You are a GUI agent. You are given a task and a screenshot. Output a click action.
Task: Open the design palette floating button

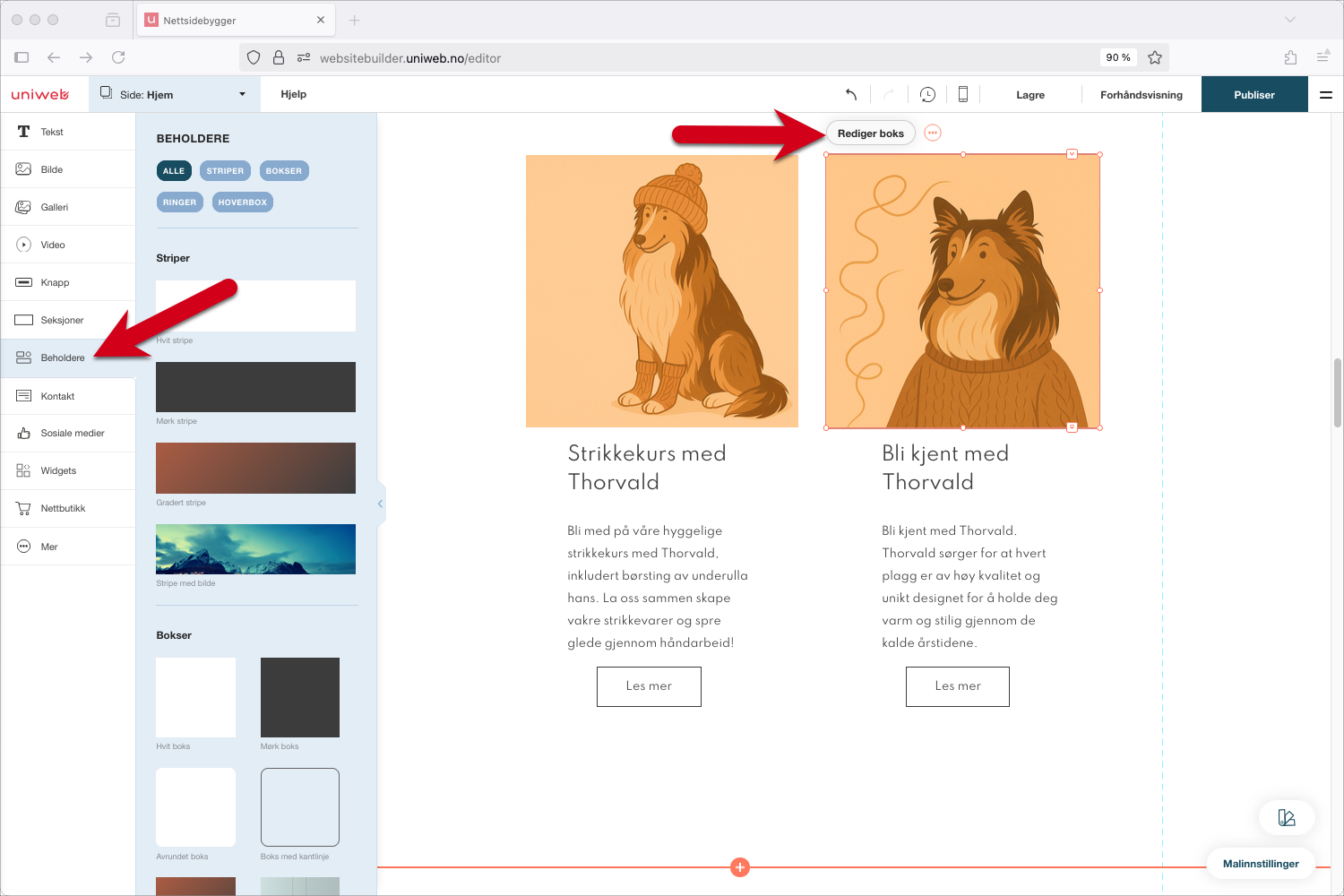tap(1287, 817)
